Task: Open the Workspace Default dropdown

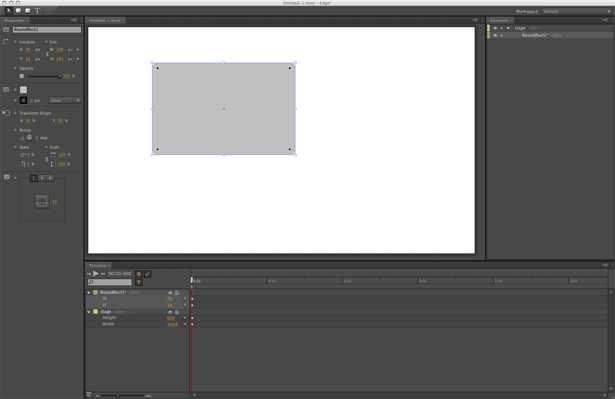Action: (577, 11)
